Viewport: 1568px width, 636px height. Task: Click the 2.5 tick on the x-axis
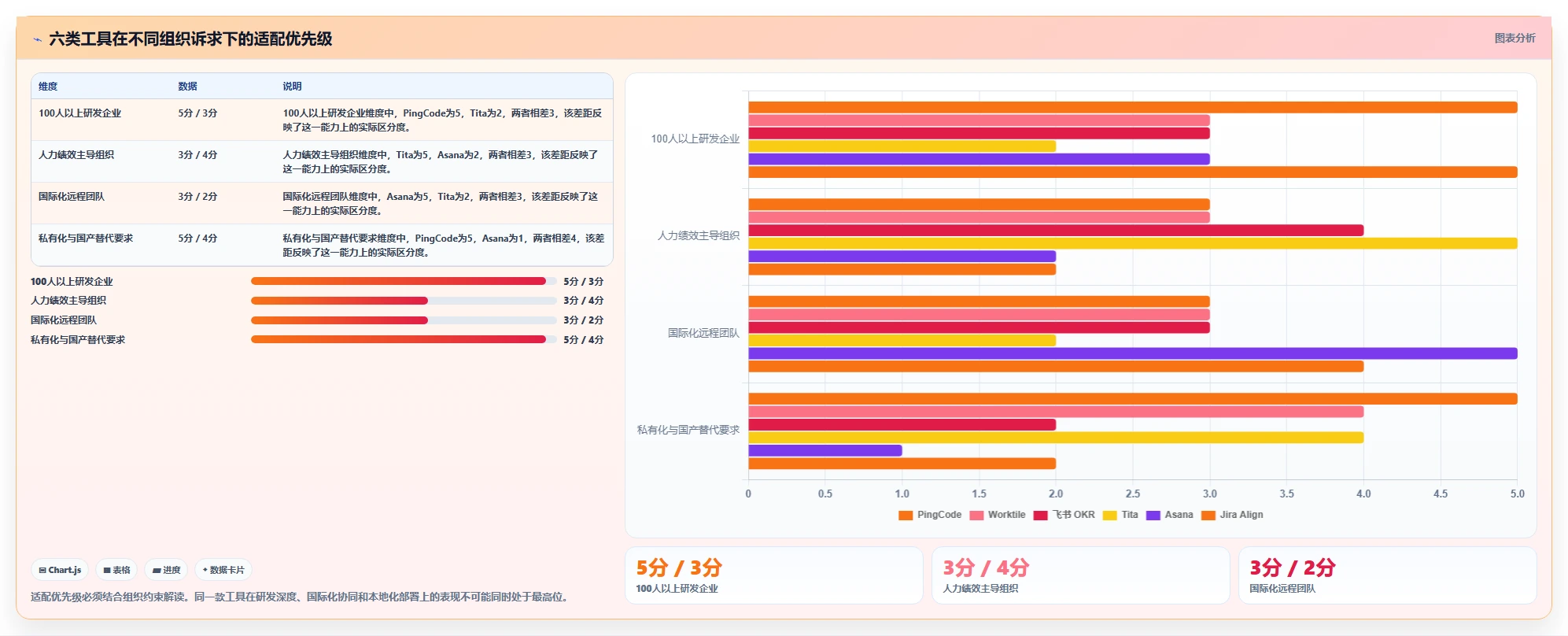1132,494
